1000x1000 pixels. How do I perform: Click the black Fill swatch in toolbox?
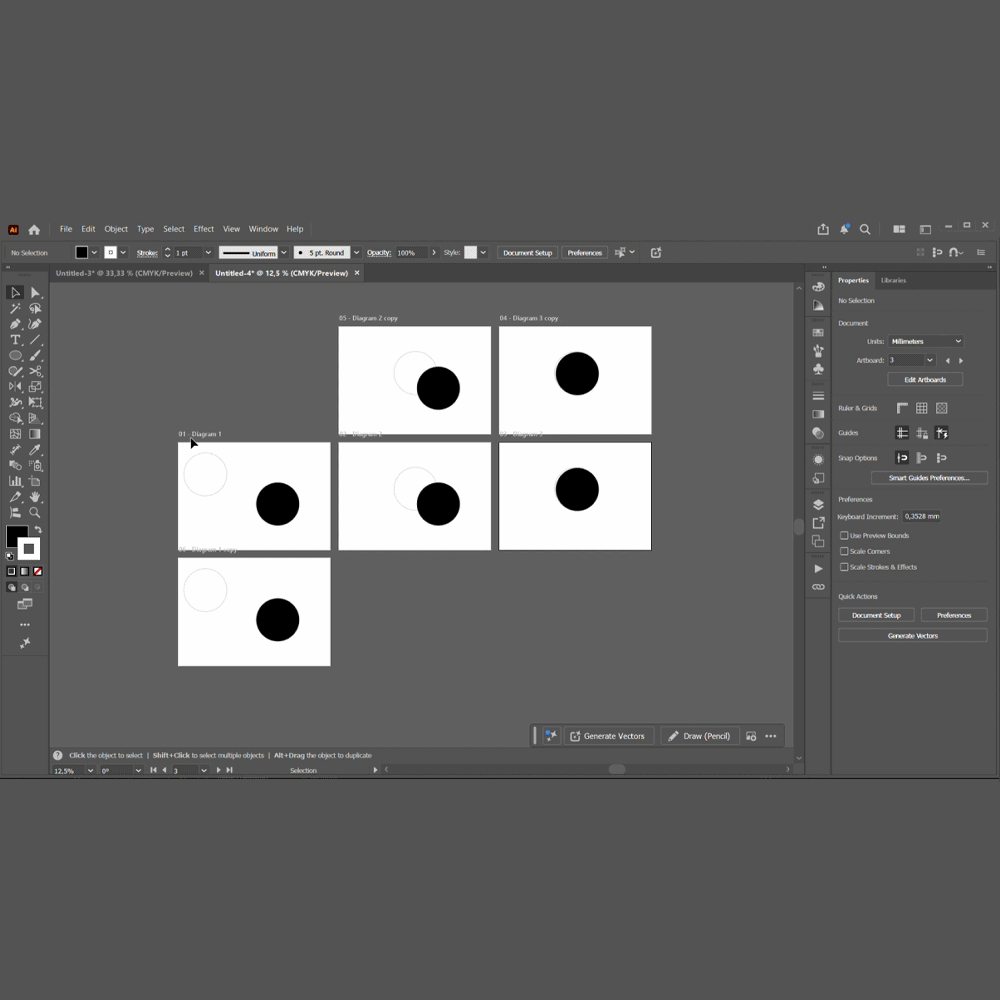15,534
